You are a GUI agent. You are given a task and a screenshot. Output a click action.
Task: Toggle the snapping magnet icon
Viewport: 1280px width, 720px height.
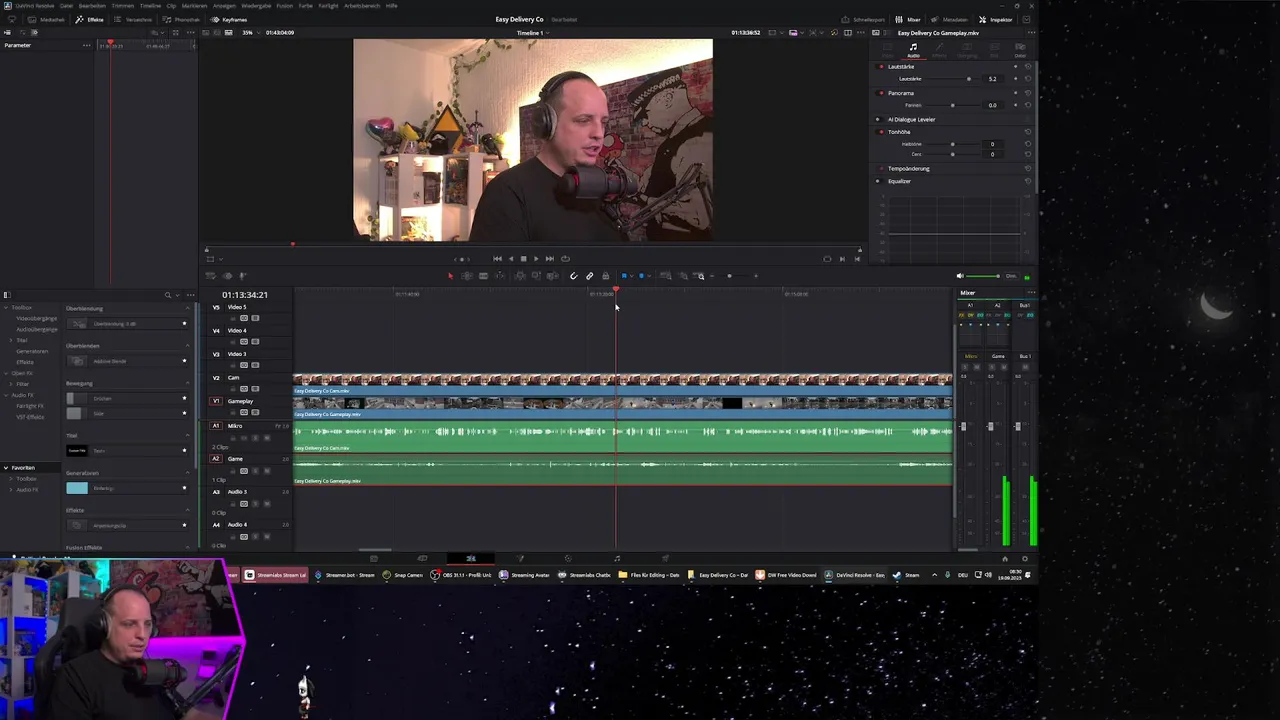(x=574, y=276)
